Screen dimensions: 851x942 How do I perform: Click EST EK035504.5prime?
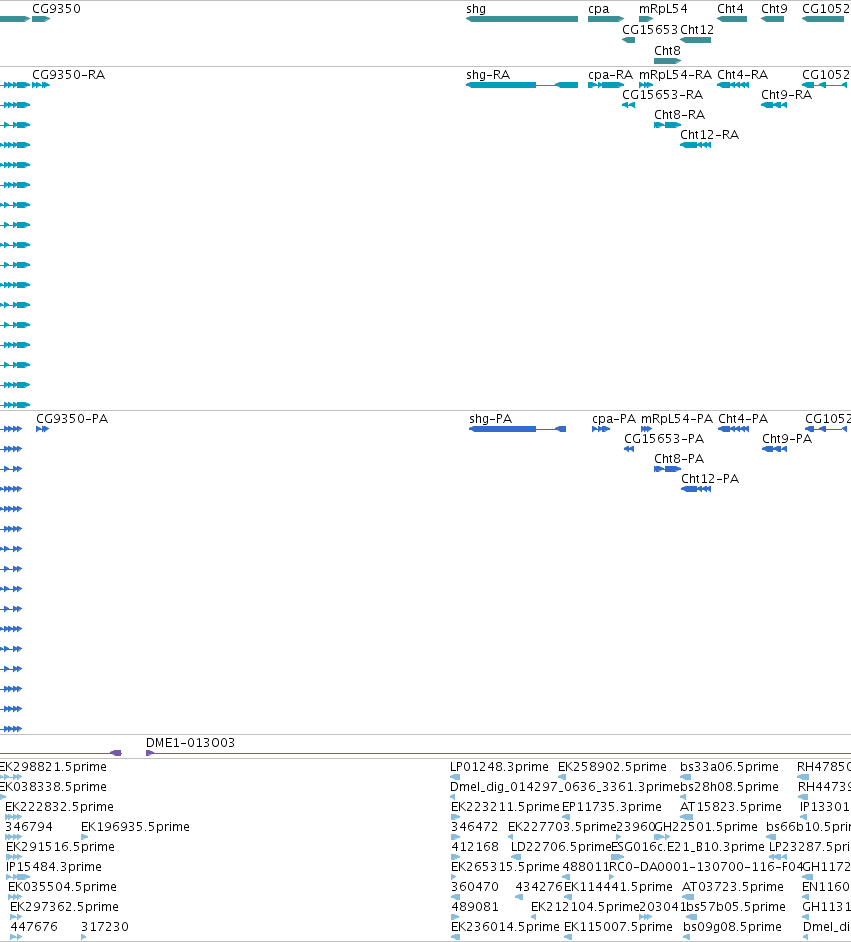click(62, 887)
